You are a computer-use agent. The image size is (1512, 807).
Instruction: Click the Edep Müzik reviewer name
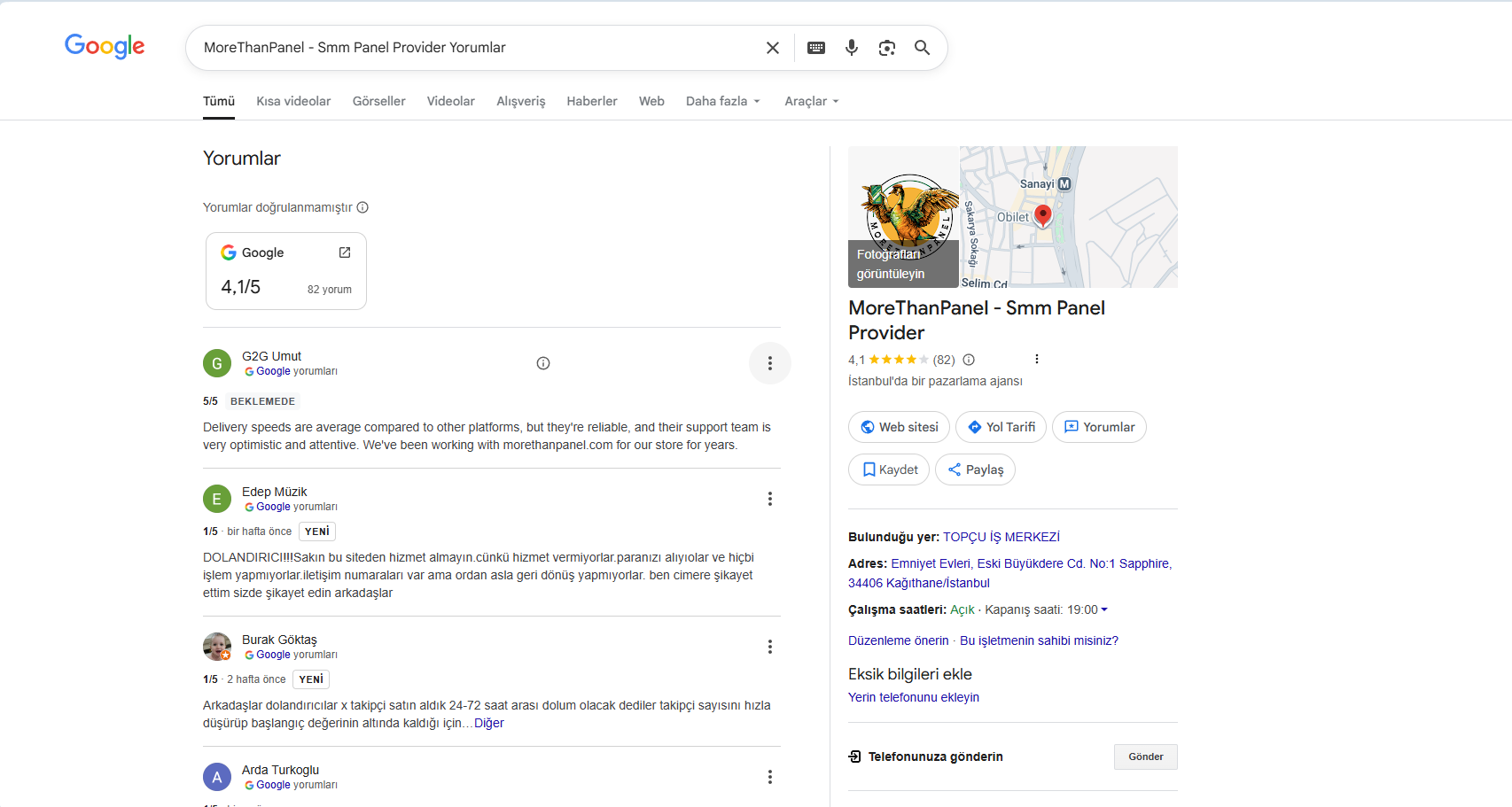point(275,492)
